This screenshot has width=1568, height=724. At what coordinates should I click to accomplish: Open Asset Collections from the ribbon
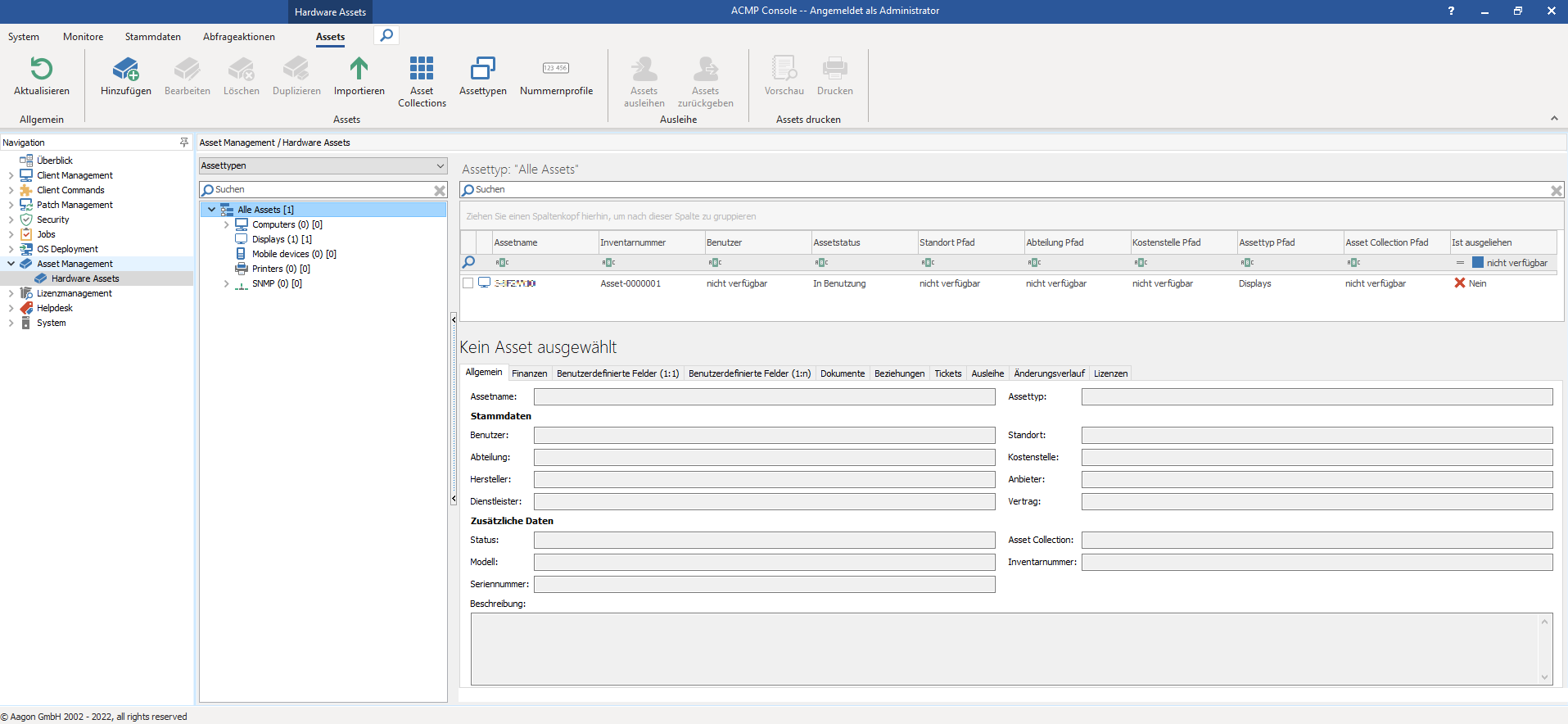[x=422, y=82]
